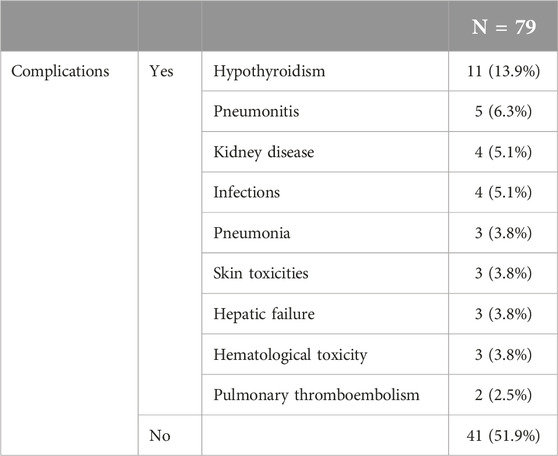Screen dimensions: 558x456
Task: Select the Complications row label
Action: (60, 71)
